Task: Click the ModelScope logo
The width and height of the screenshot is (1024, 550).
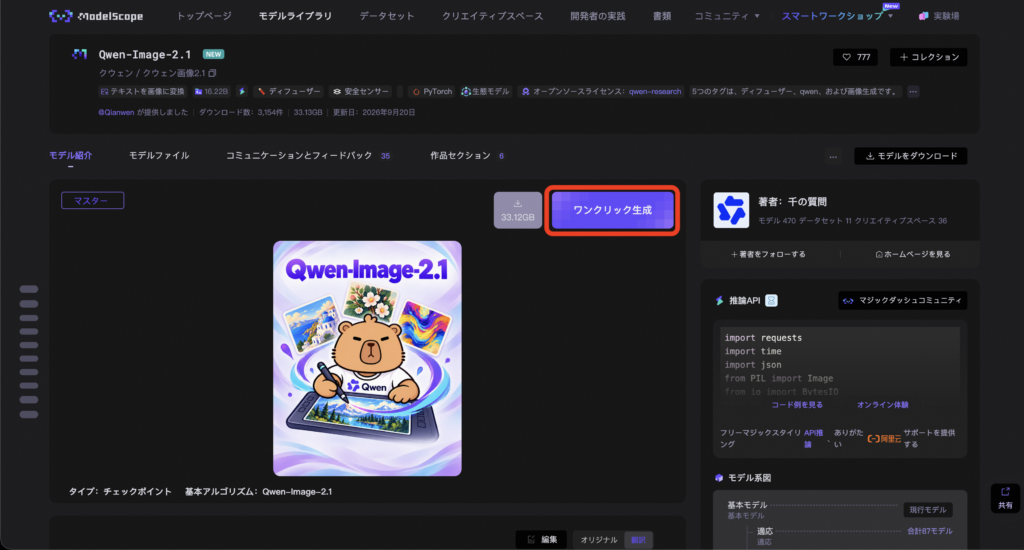Action: click(x=96, y=16)
